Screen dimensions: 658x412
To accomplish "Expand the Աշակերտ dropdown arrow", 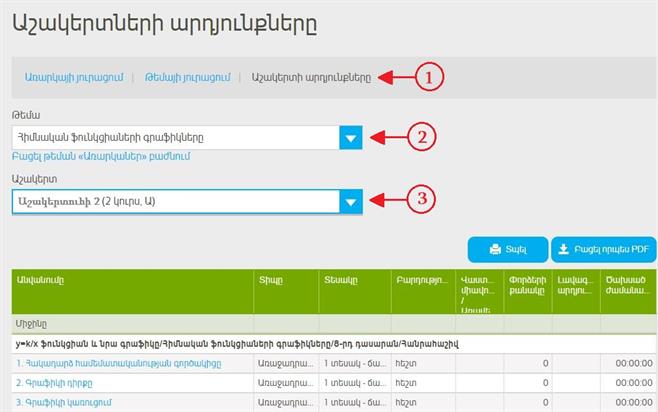I will coord(350,202).
